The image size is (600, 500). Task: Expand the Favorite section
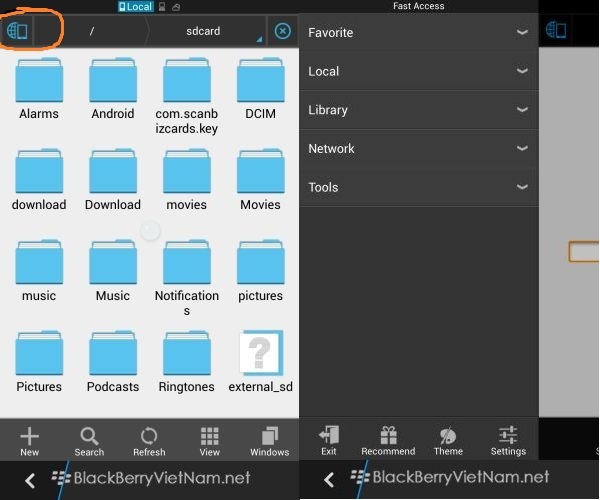[419, 33]
